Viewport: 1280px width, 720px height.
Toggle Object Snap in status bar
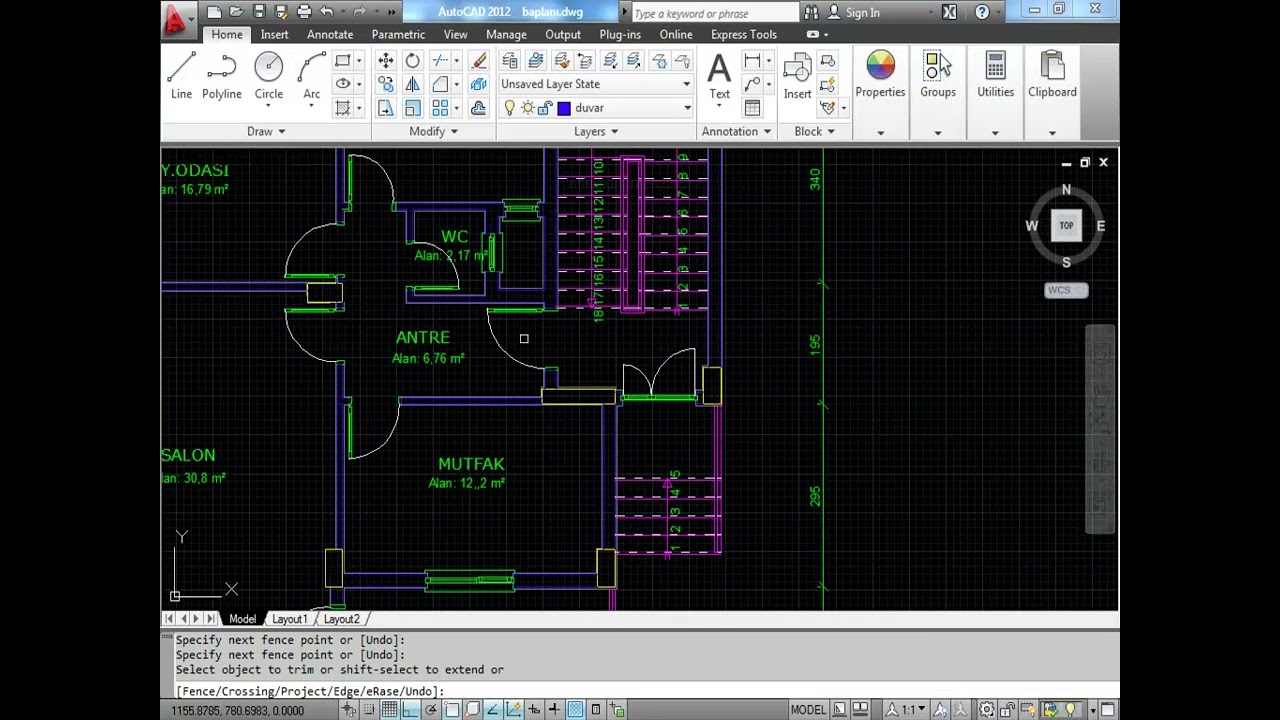[452, 710]
